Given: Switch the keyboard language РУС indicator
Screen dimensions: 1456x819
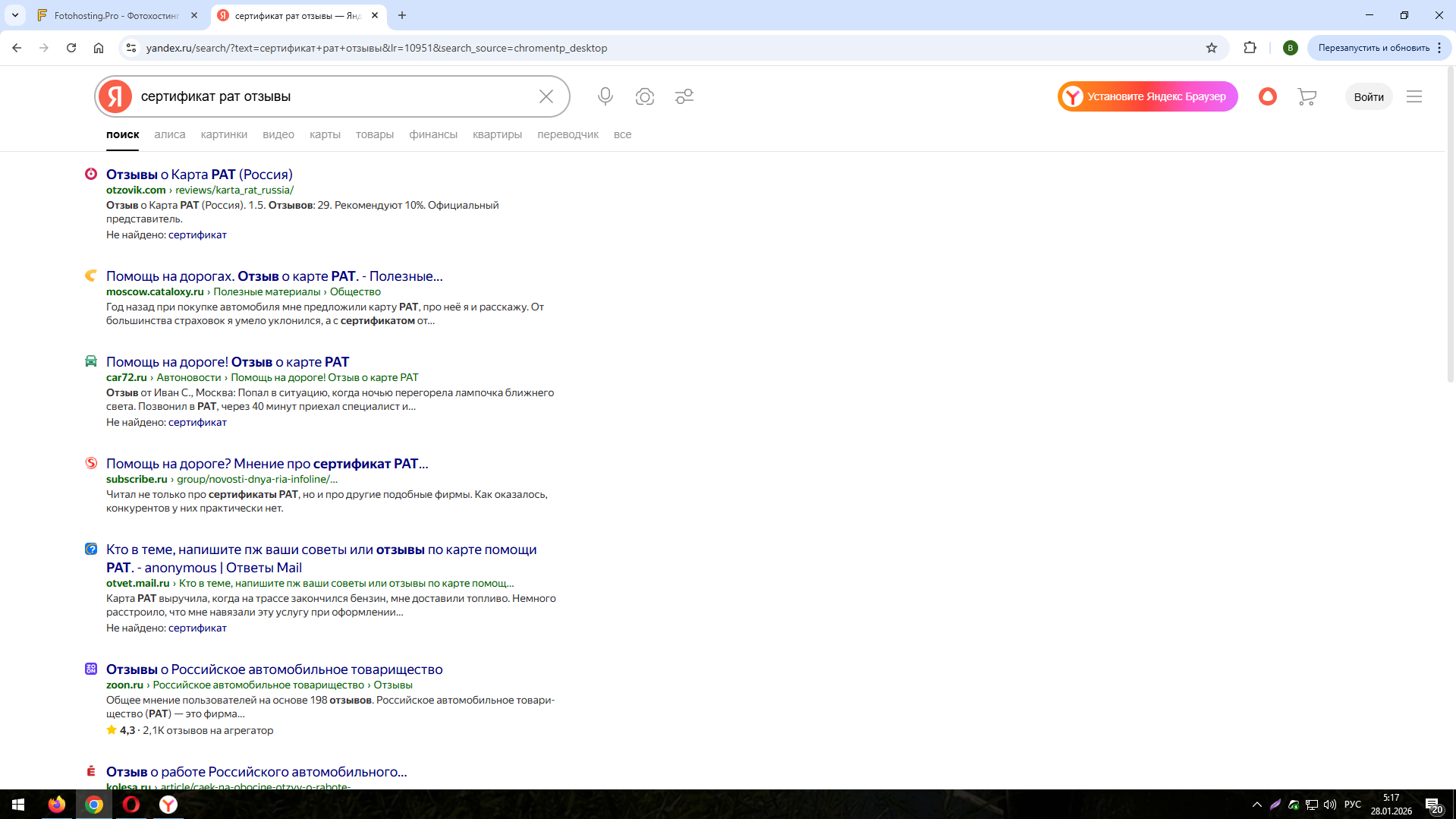Looking at the screenshot, I should tap(1353, 805).
